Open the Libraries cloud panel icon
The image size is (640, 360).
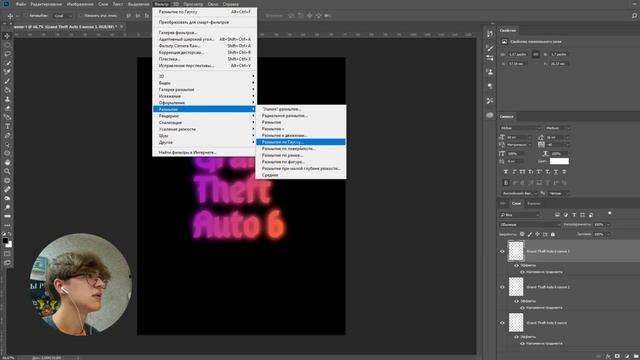490,115
